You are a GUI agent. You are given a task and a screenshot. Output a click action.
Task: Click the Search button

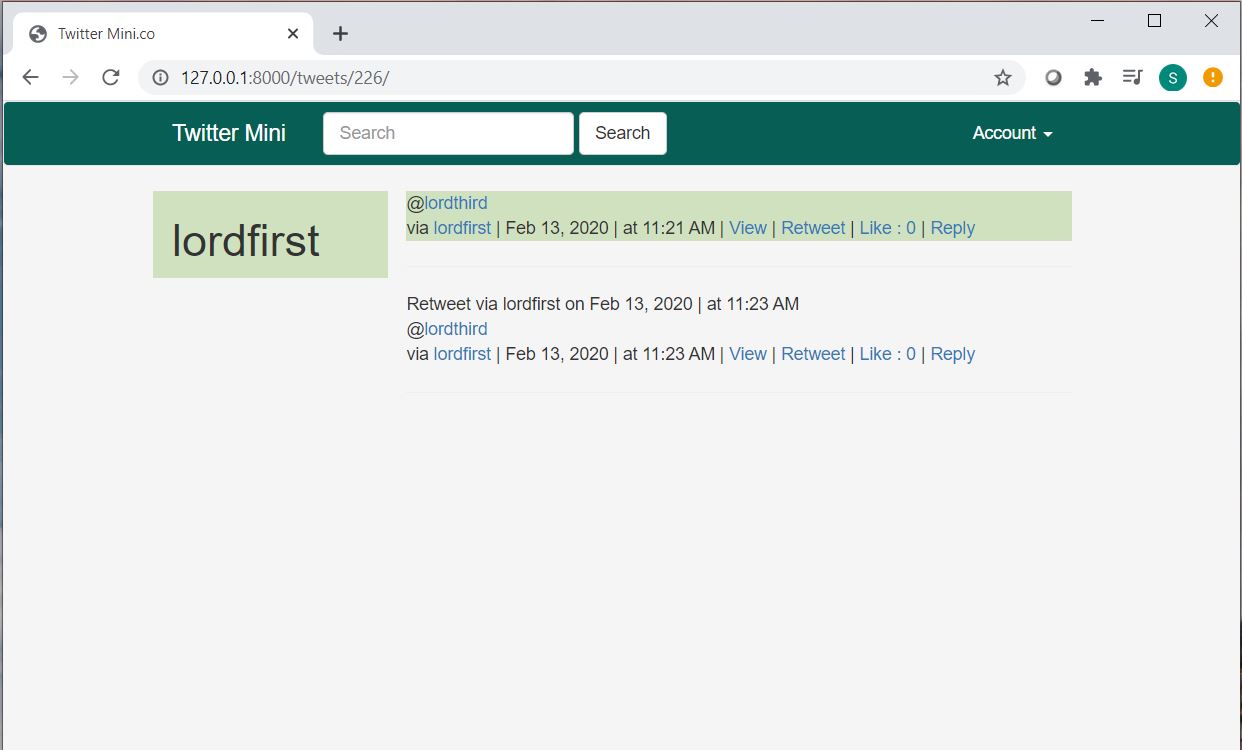[623, 133]
